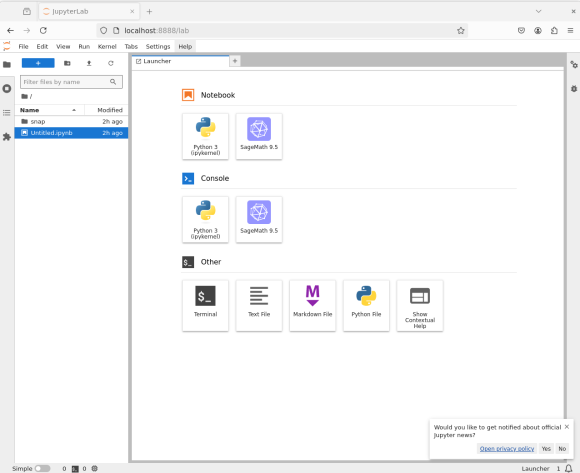This screenshot has height=473, width=580.
Task: Refresh the file browser list
Action: [x=111, y=63]
